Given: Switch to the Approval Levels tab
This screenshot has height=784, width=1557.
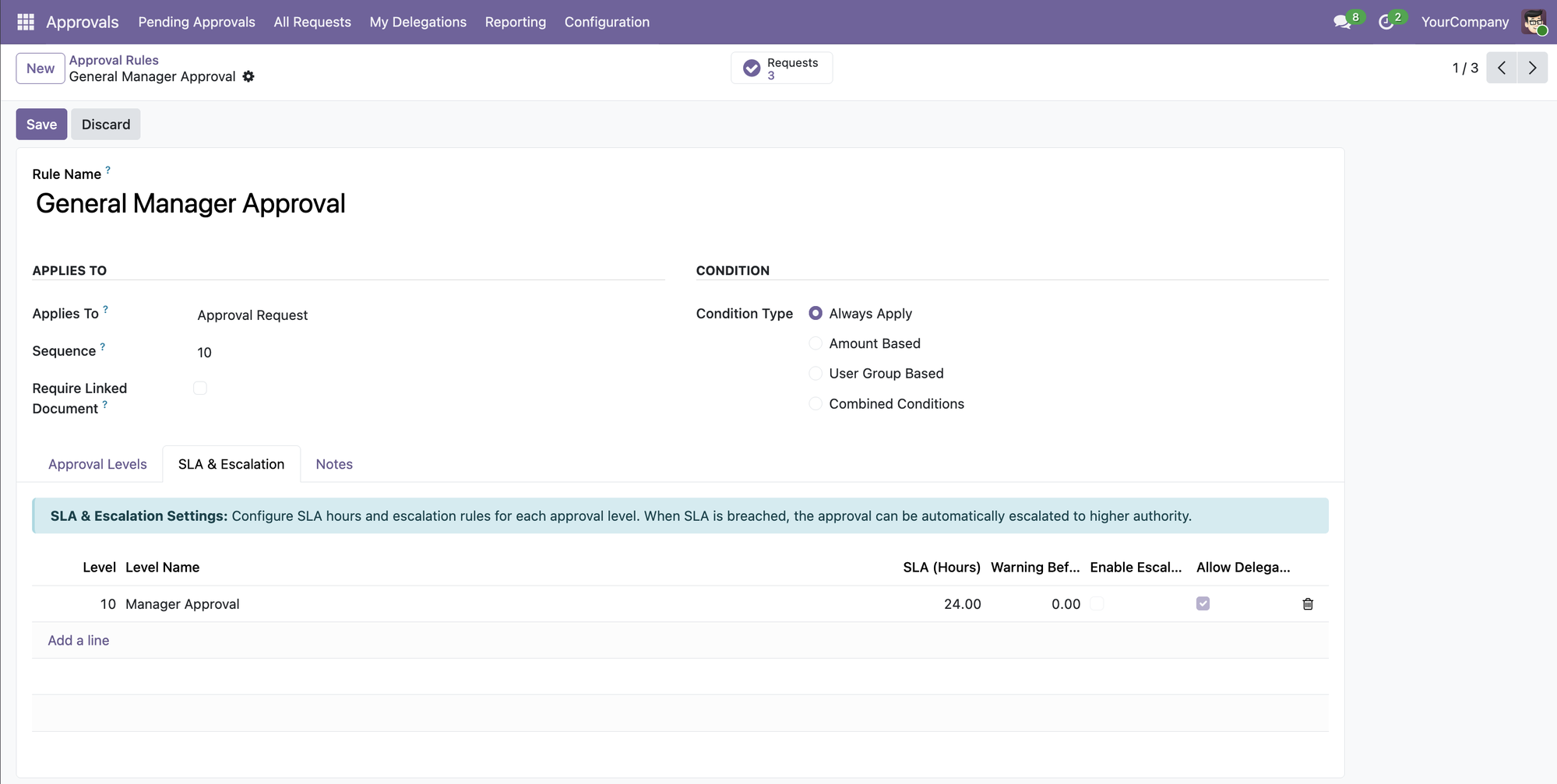Looking at the screenshot, I should (97, 464).
